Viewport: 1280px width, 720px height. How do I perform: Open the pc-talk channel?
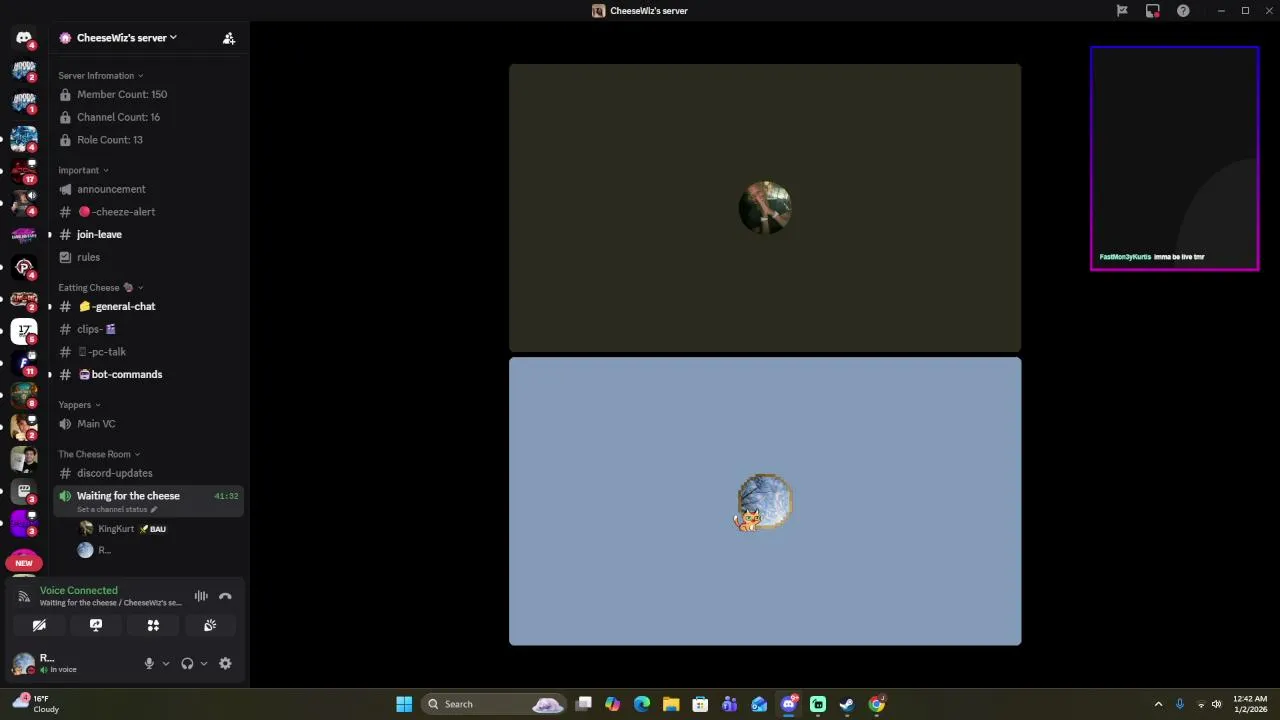point(149,352)
